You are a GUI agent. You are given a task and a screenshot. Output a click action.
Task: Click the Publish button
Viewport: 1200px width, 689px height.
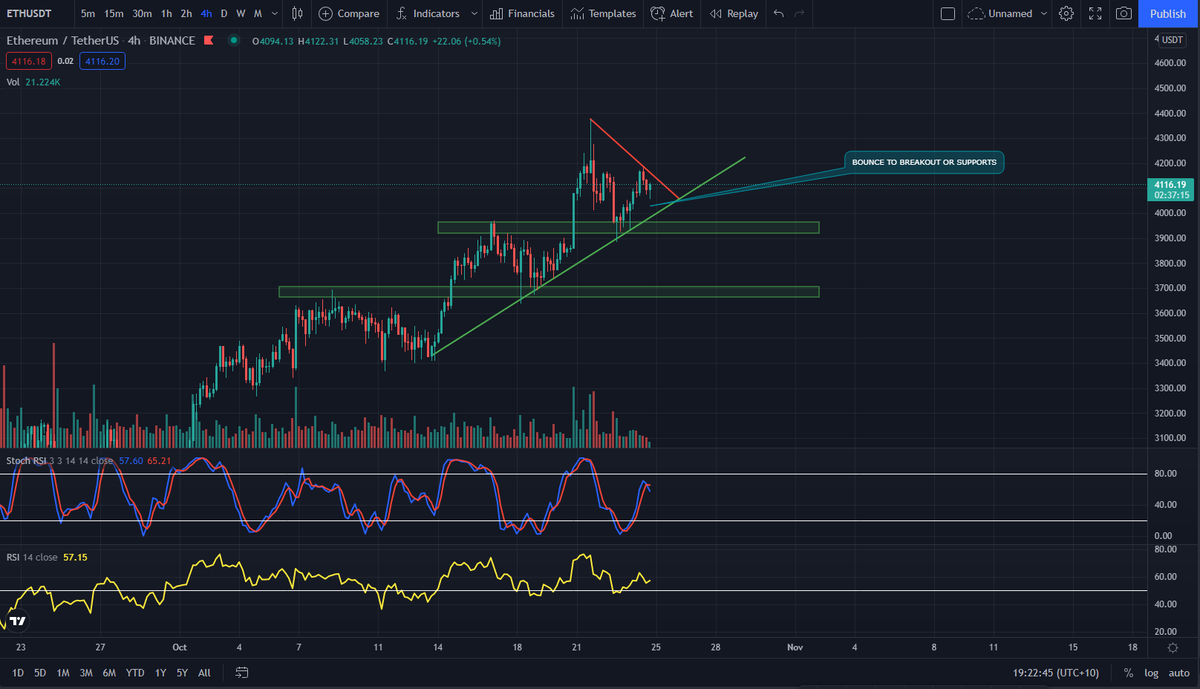pos(1168,14)
